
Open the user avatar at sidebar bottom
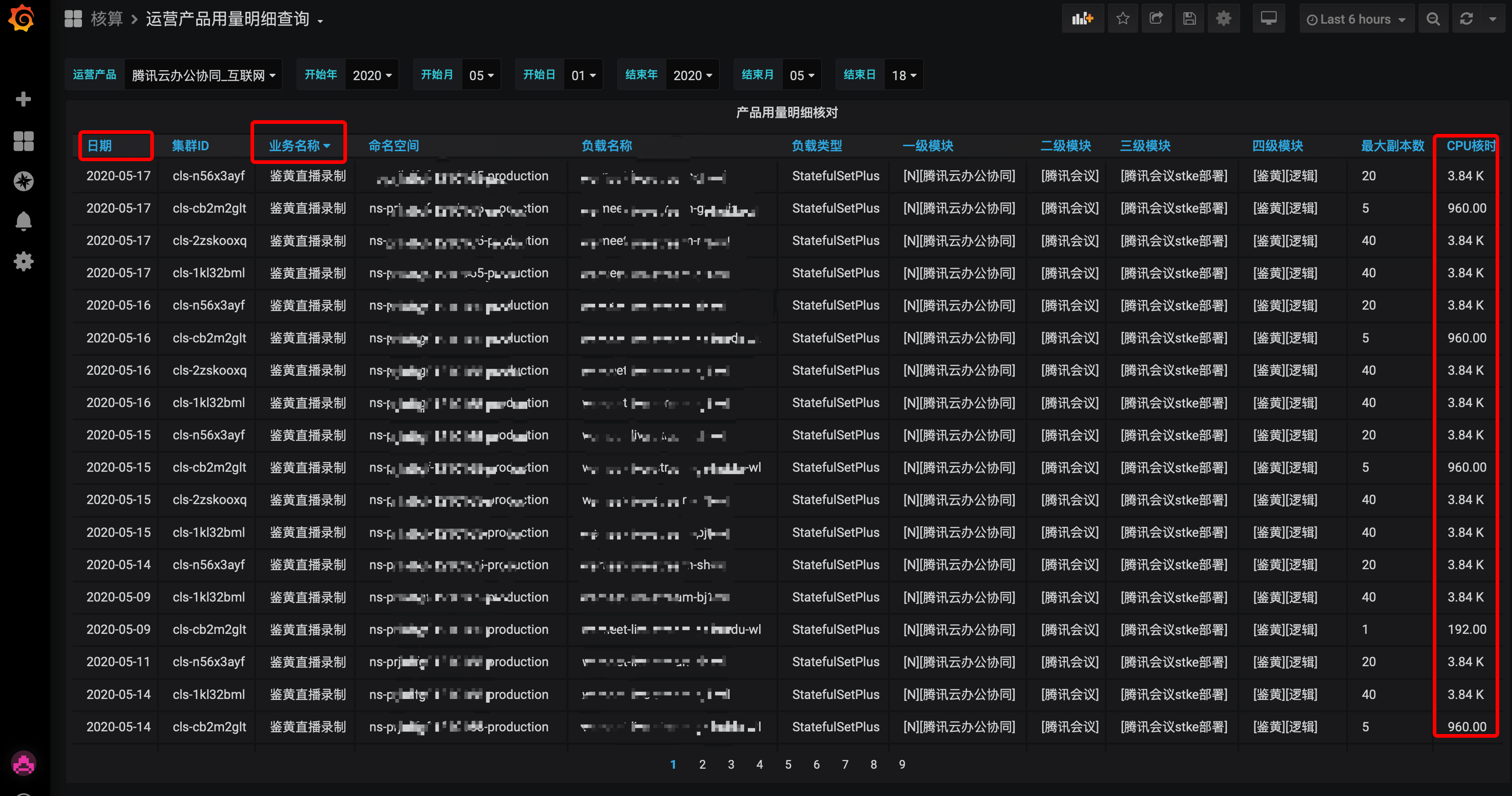(24, 764)
